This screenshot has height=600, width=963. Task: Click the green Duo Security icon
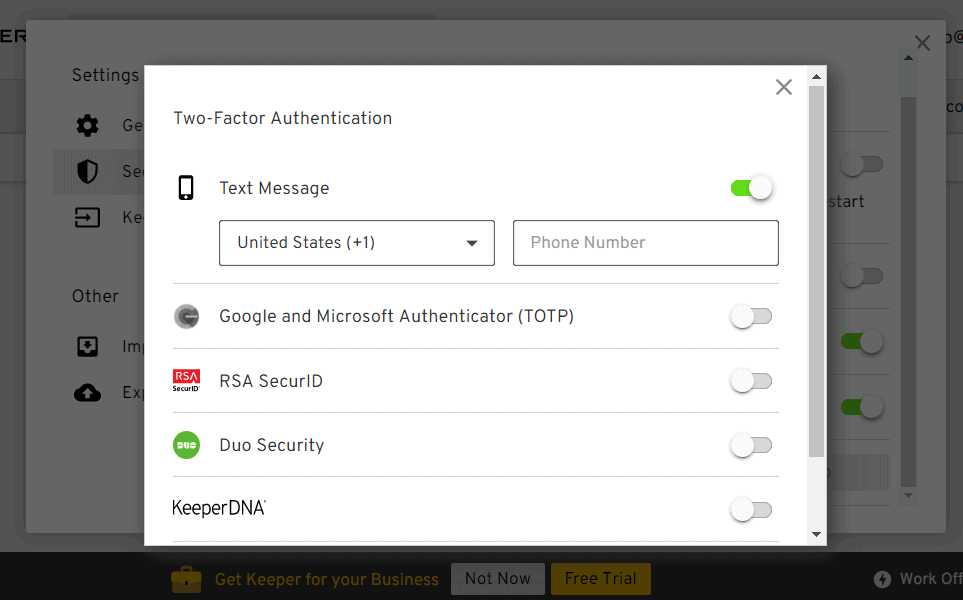point(186,445)
